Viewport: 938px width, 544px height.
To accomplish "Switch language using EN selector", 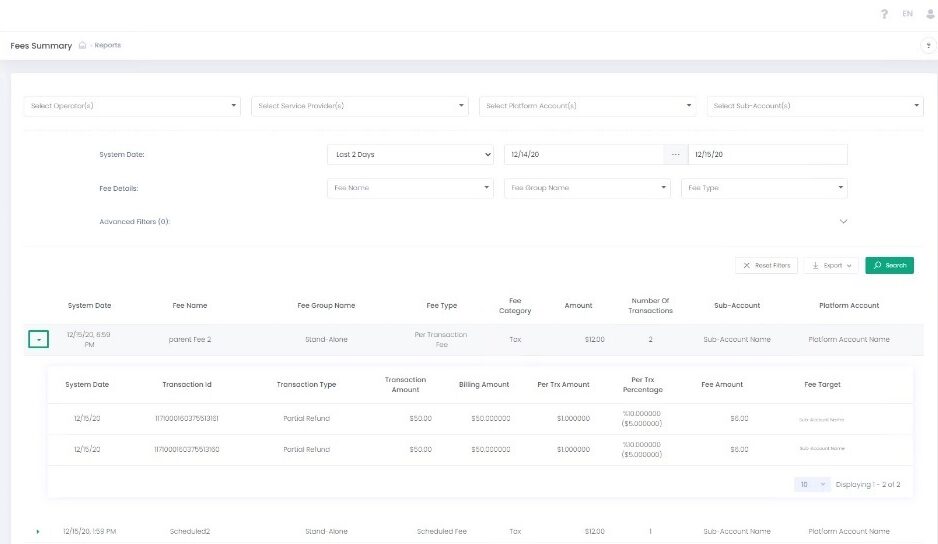I will coord(907,14).
